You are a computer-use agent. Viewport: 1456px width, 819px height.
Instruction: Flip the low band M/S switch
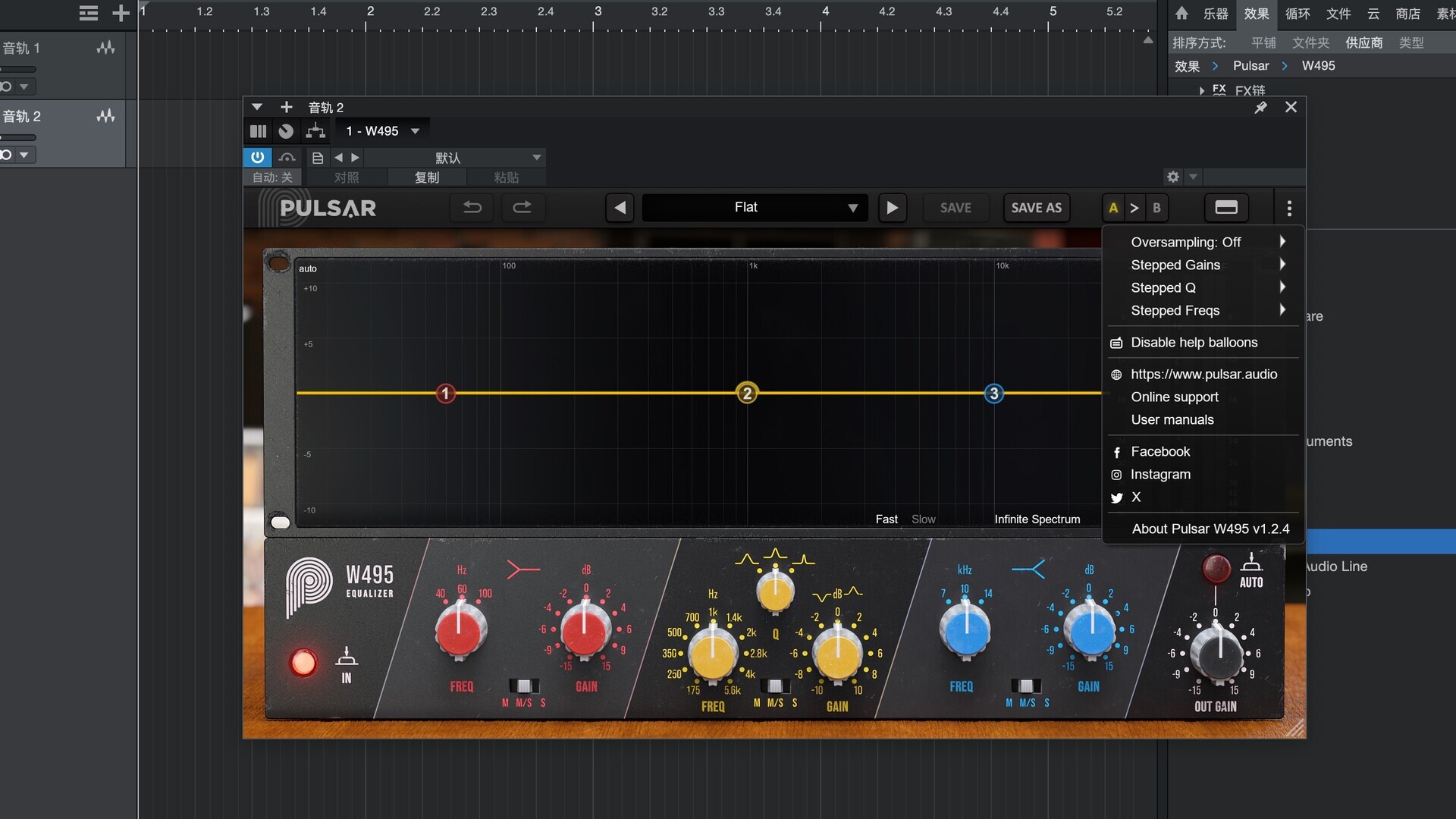pyautogui.click(x=524, y=686)
